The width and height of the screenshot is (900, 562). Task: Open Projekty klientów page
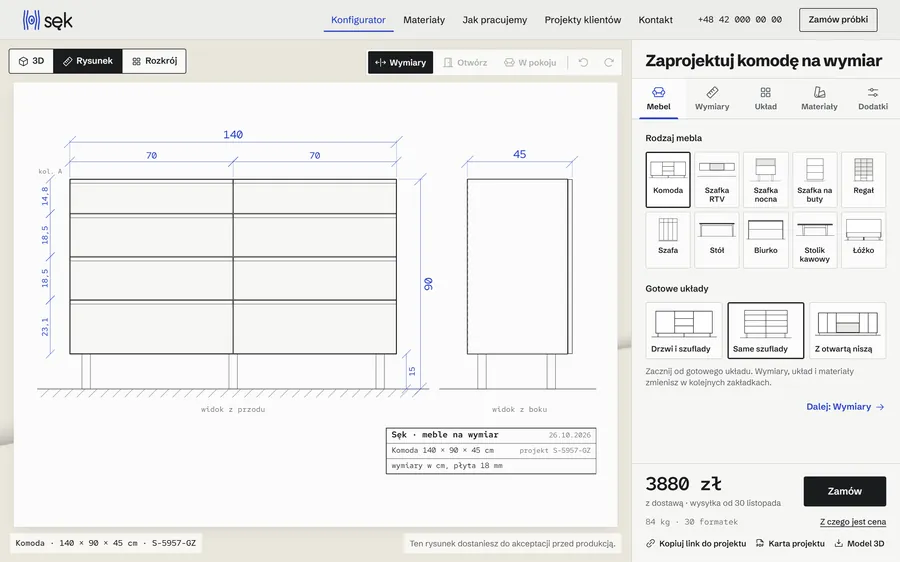point(583,20)
